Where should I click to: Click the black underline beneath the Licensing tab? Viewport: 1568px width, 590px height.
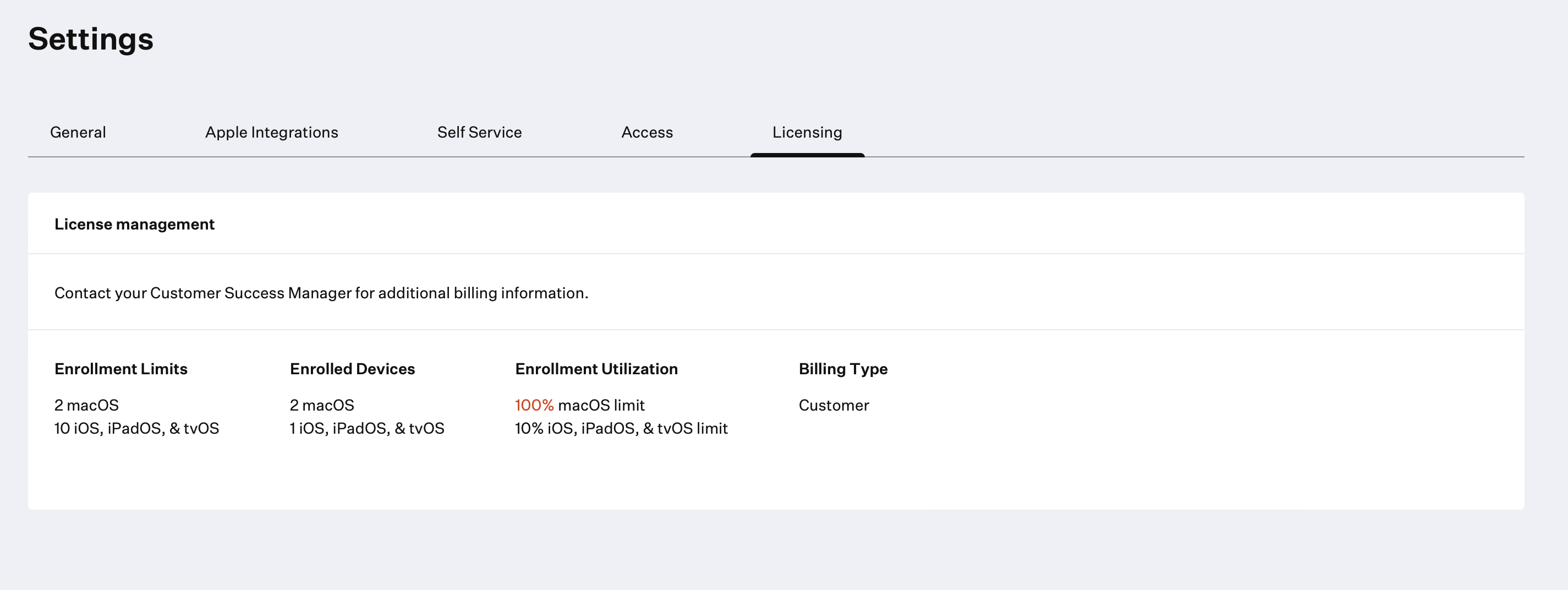807,155
